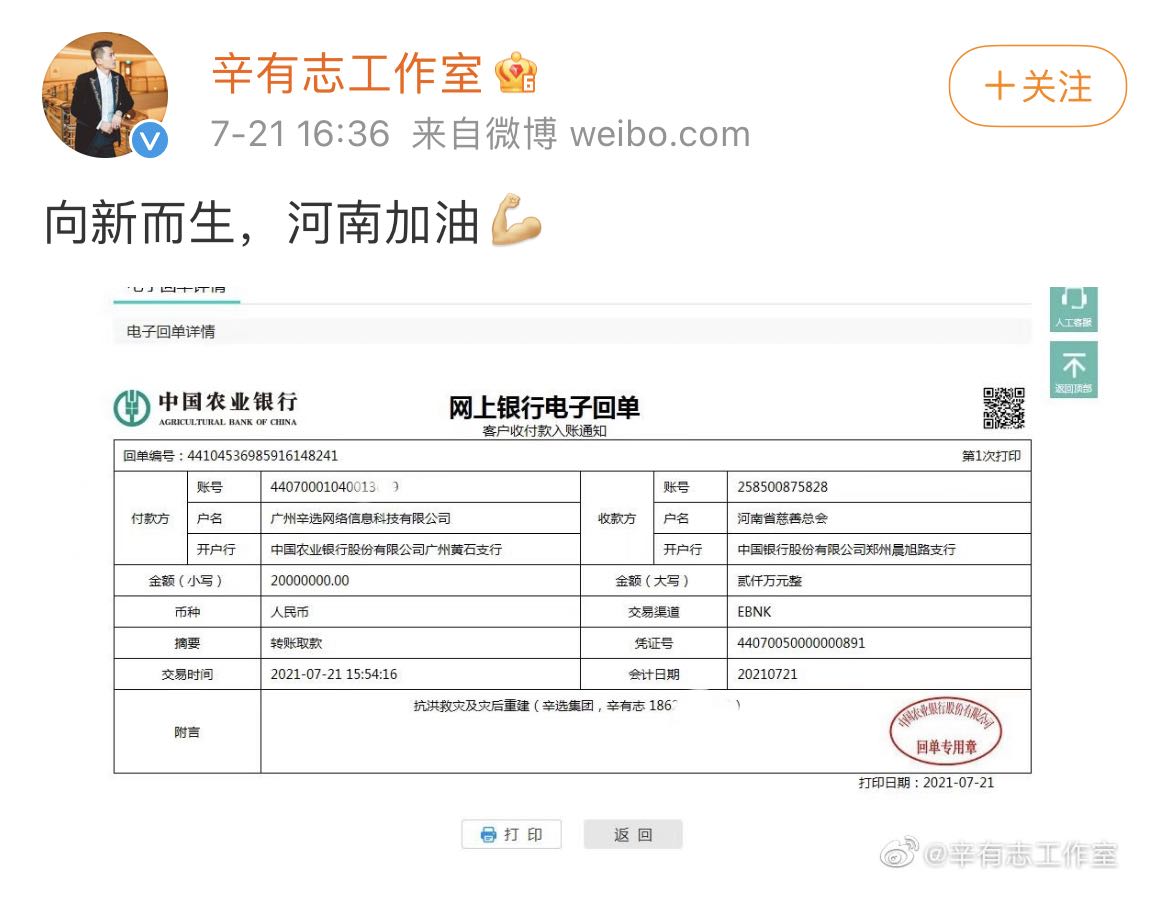The width and height of the screenshot is (1170, 923).
Task: Click the print date 2021-07-21
Action: pos(958,783)
